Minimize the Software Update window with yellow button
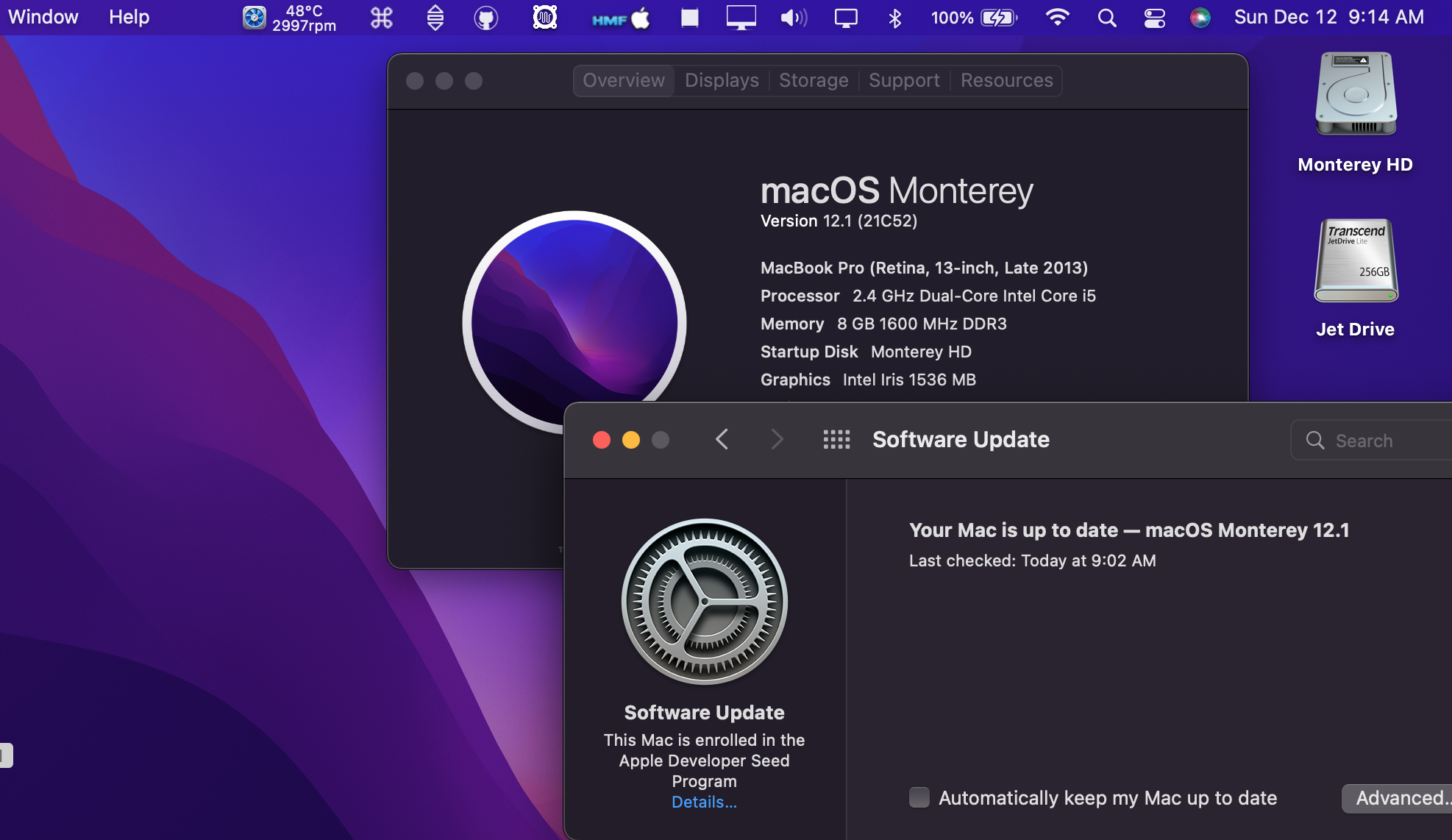This screenshot has height=840, width=1452. (x=630, y=440)
